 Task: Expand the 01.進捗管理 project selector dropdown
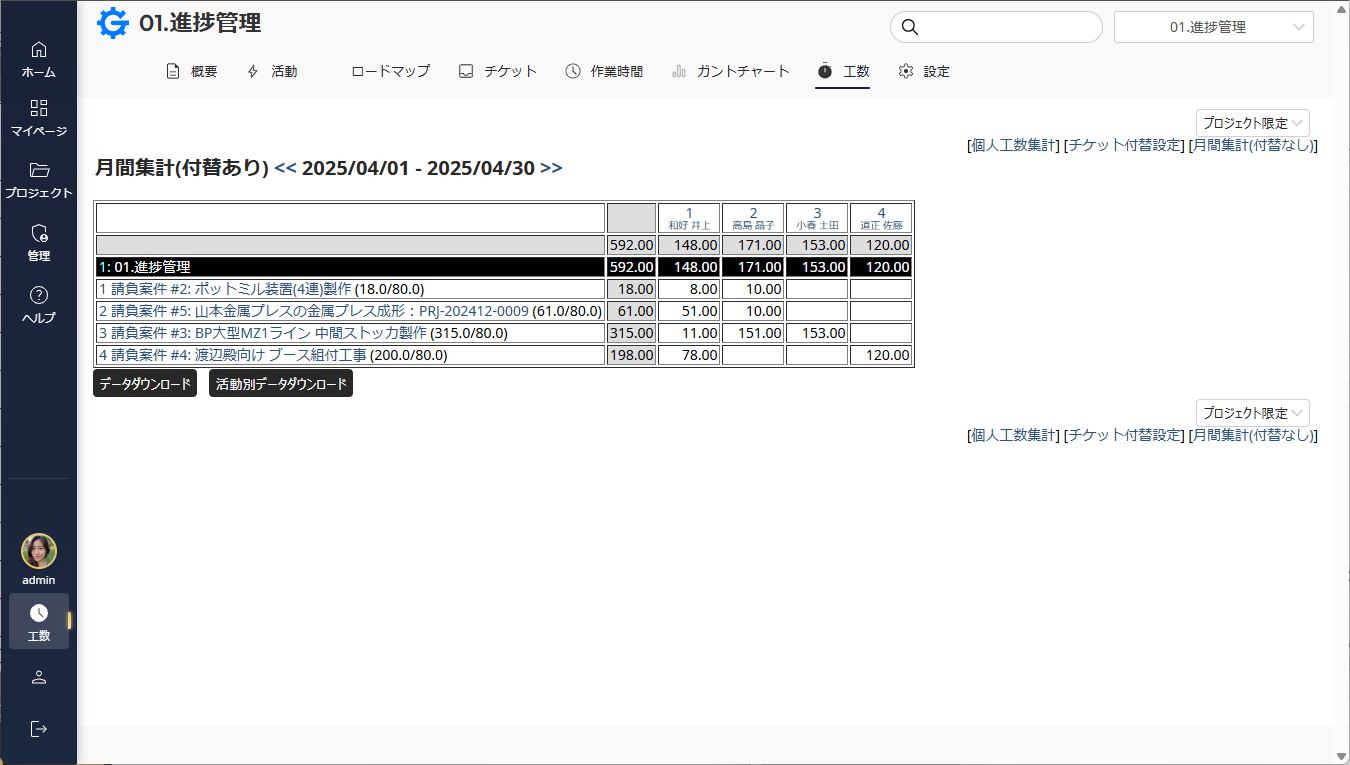click(x=1213, y=27)
